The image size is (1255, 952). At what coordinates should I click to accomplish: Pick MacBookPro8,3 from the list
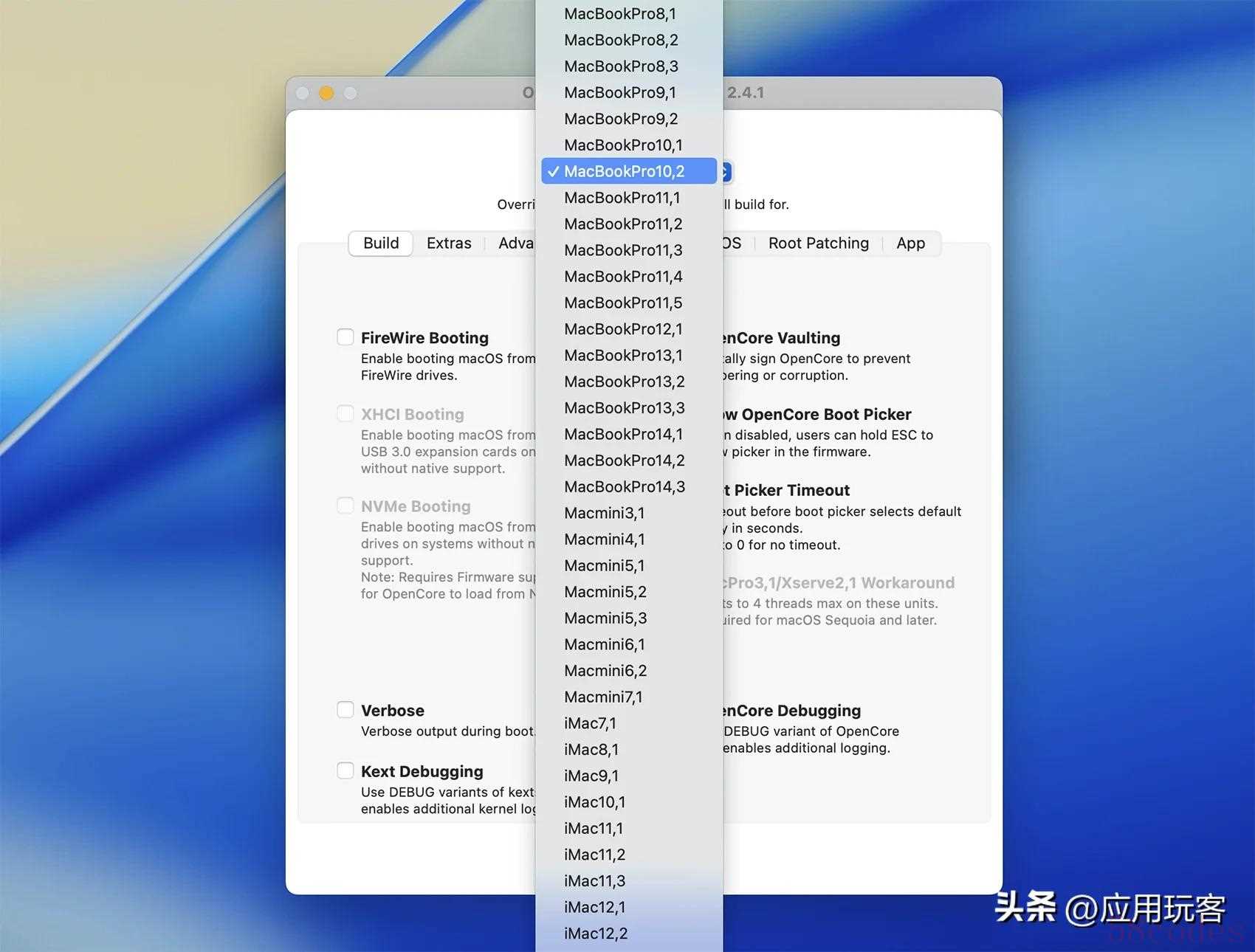(629, 66)
